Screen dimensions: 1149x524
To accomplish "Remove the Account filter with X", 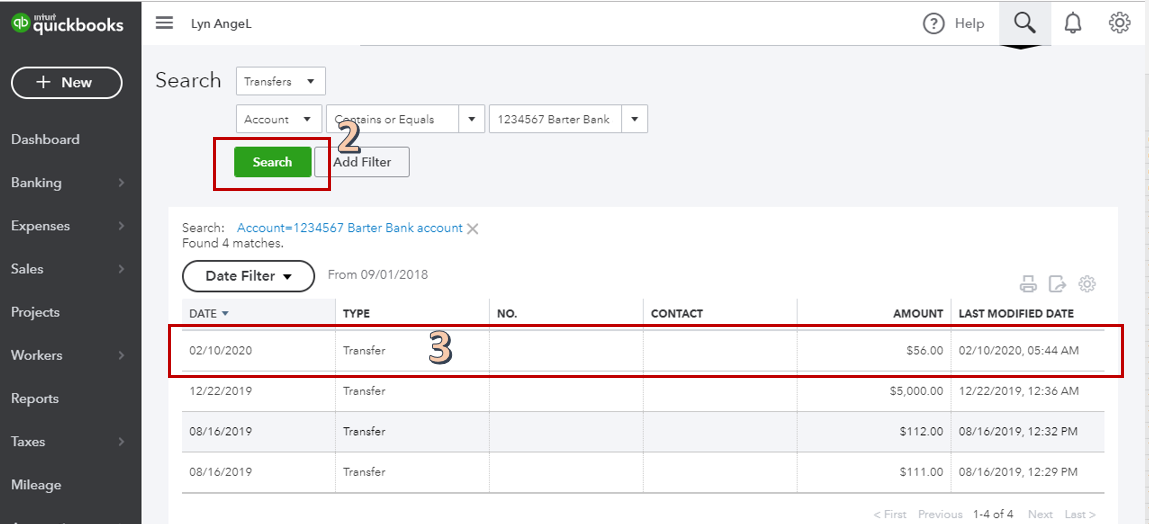I will 473,229.
